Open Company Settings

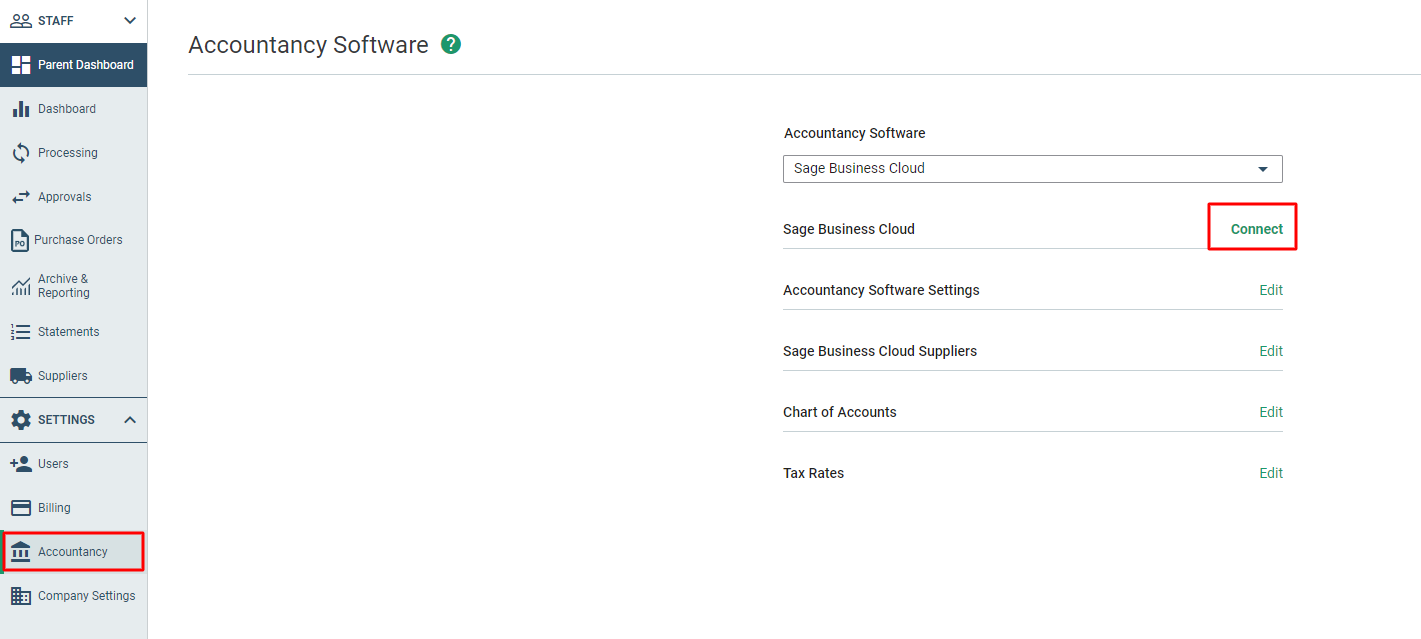tap(74, 596)
